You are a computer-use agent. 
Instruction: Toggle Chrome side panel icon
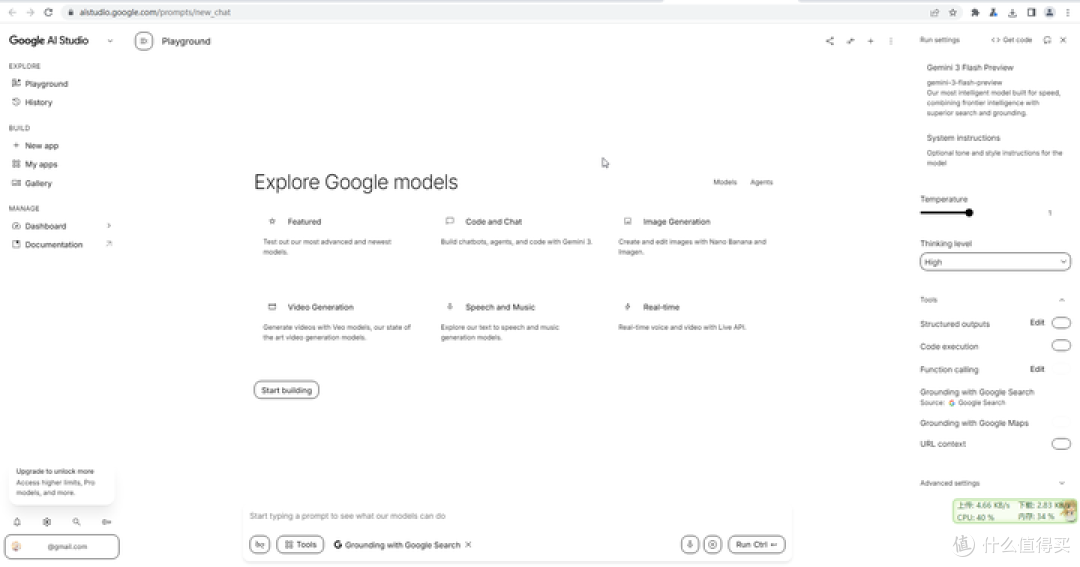pyautogui.click(x=1031, y=12)
